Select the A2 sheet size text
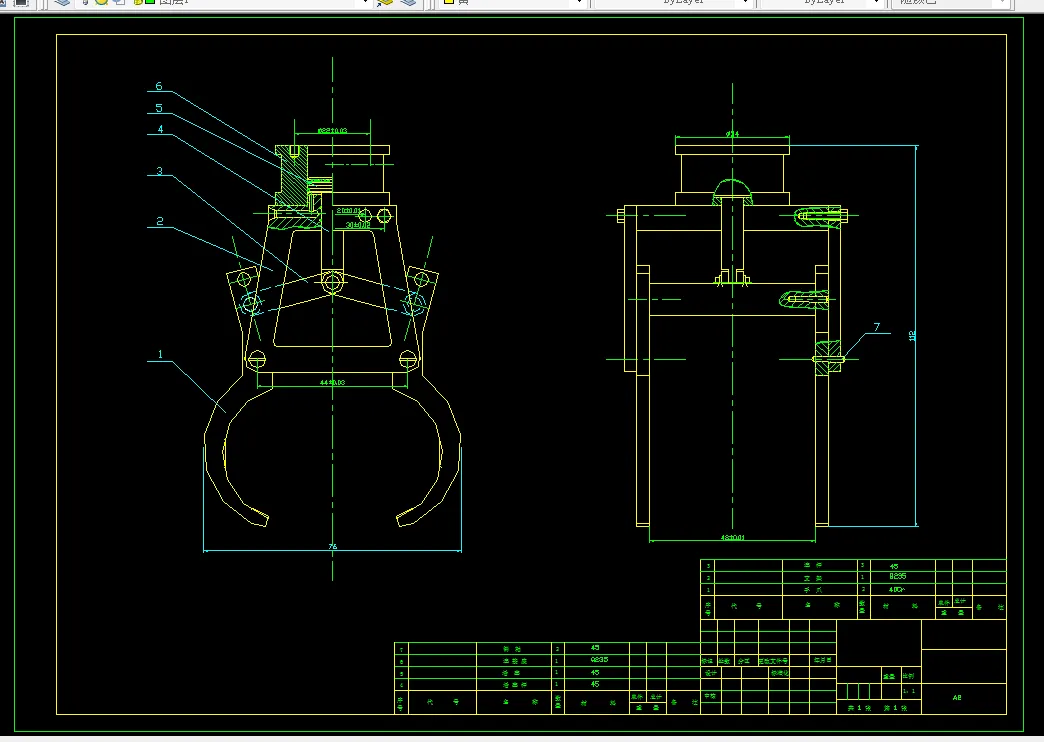 tap(957, 698)
